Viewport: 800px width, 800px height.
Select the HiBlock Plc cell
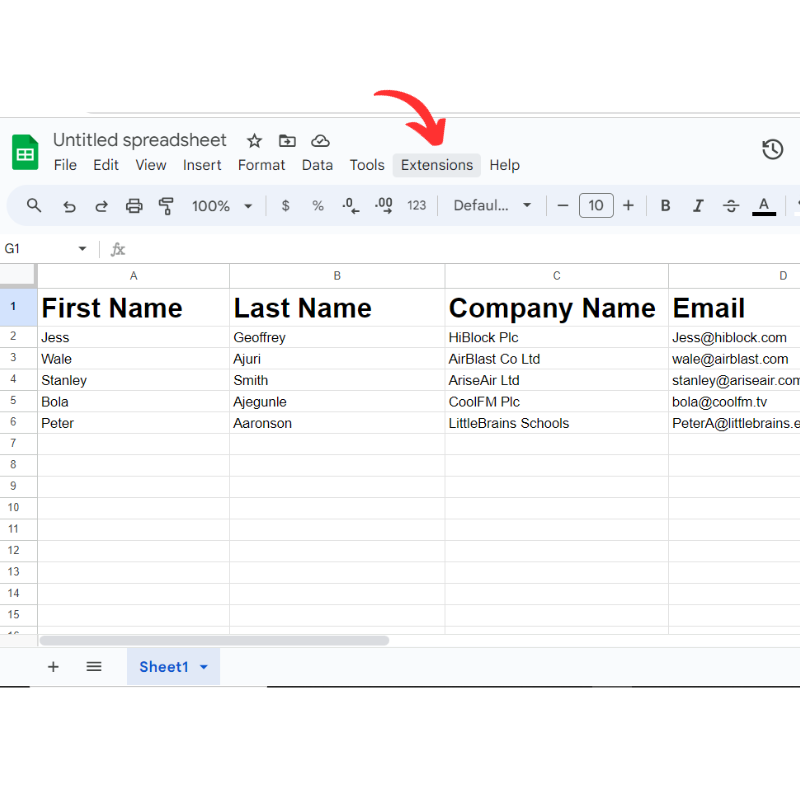pos(557,337)
